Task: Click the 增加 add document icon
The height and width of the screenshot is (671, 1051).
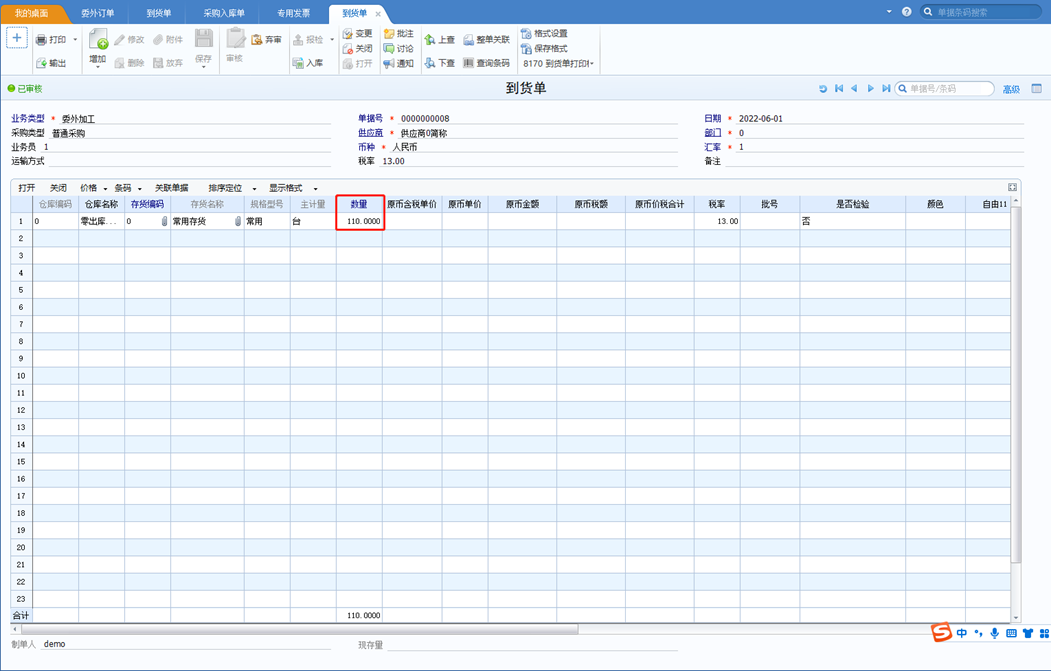Action: click(99, 39)
